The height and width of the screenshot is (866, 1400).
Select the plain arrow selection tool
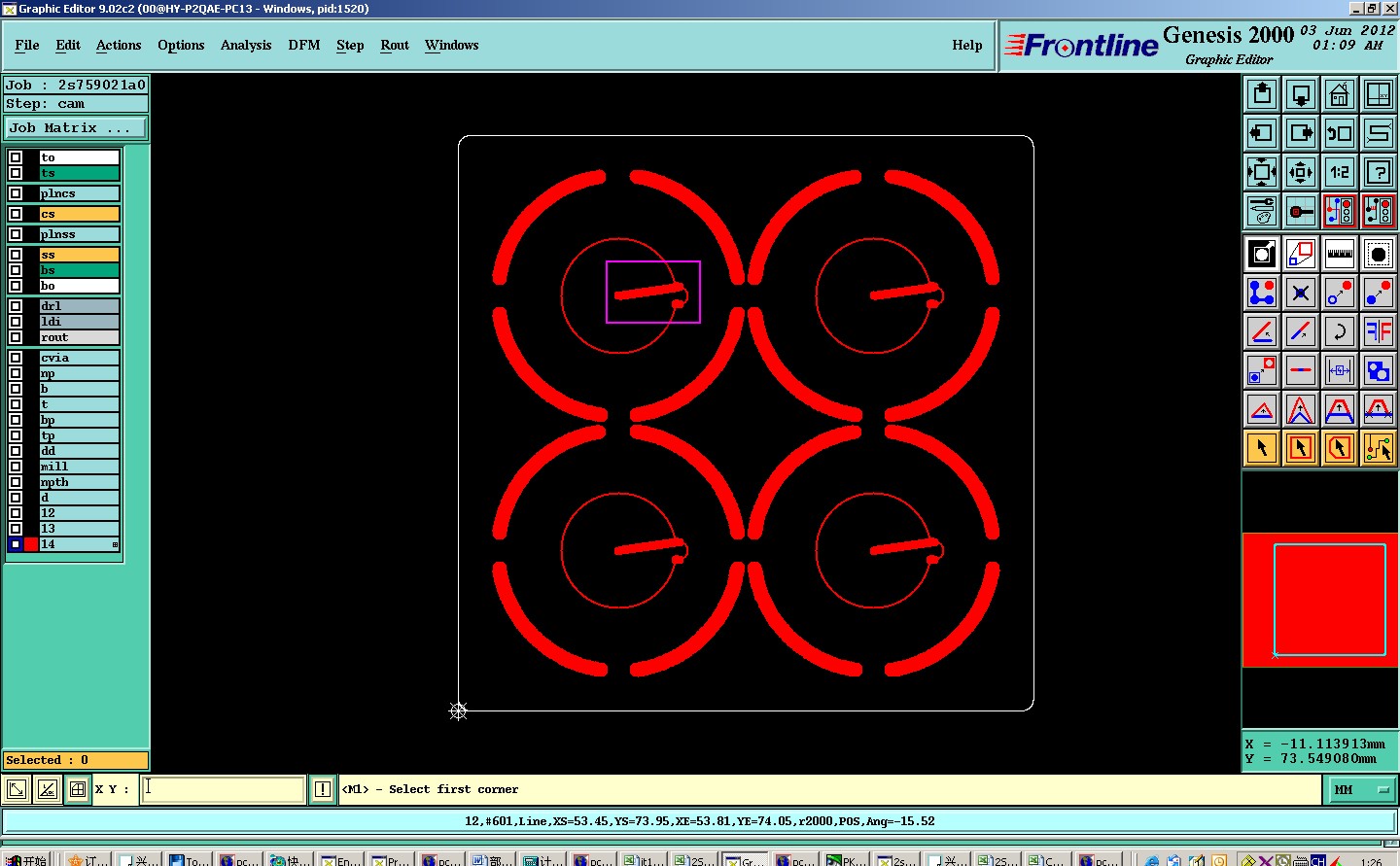(1262, 448)
